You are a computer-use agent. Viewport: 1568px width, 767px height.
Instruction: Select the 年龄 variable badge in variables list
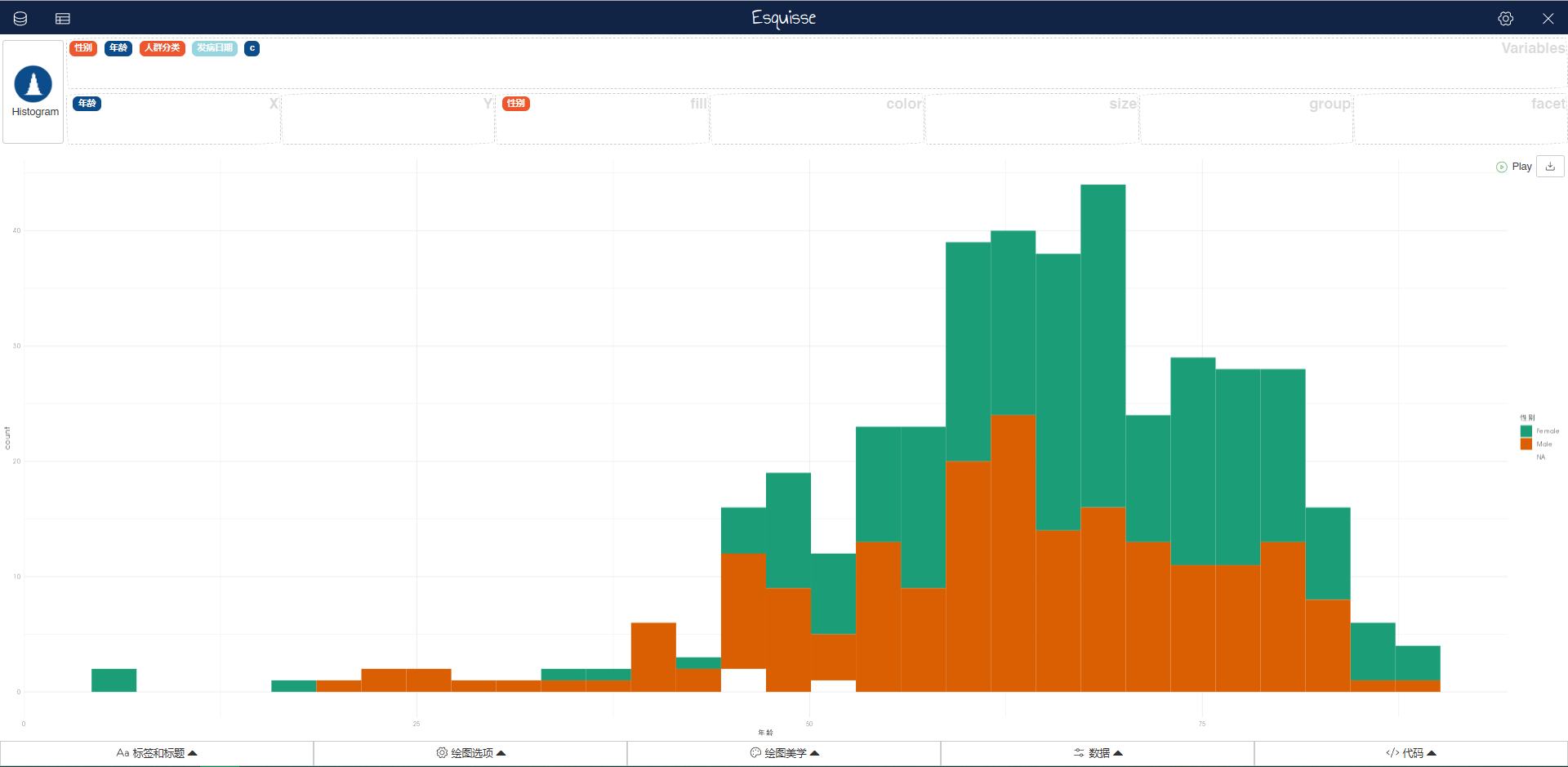pos(118,48)
